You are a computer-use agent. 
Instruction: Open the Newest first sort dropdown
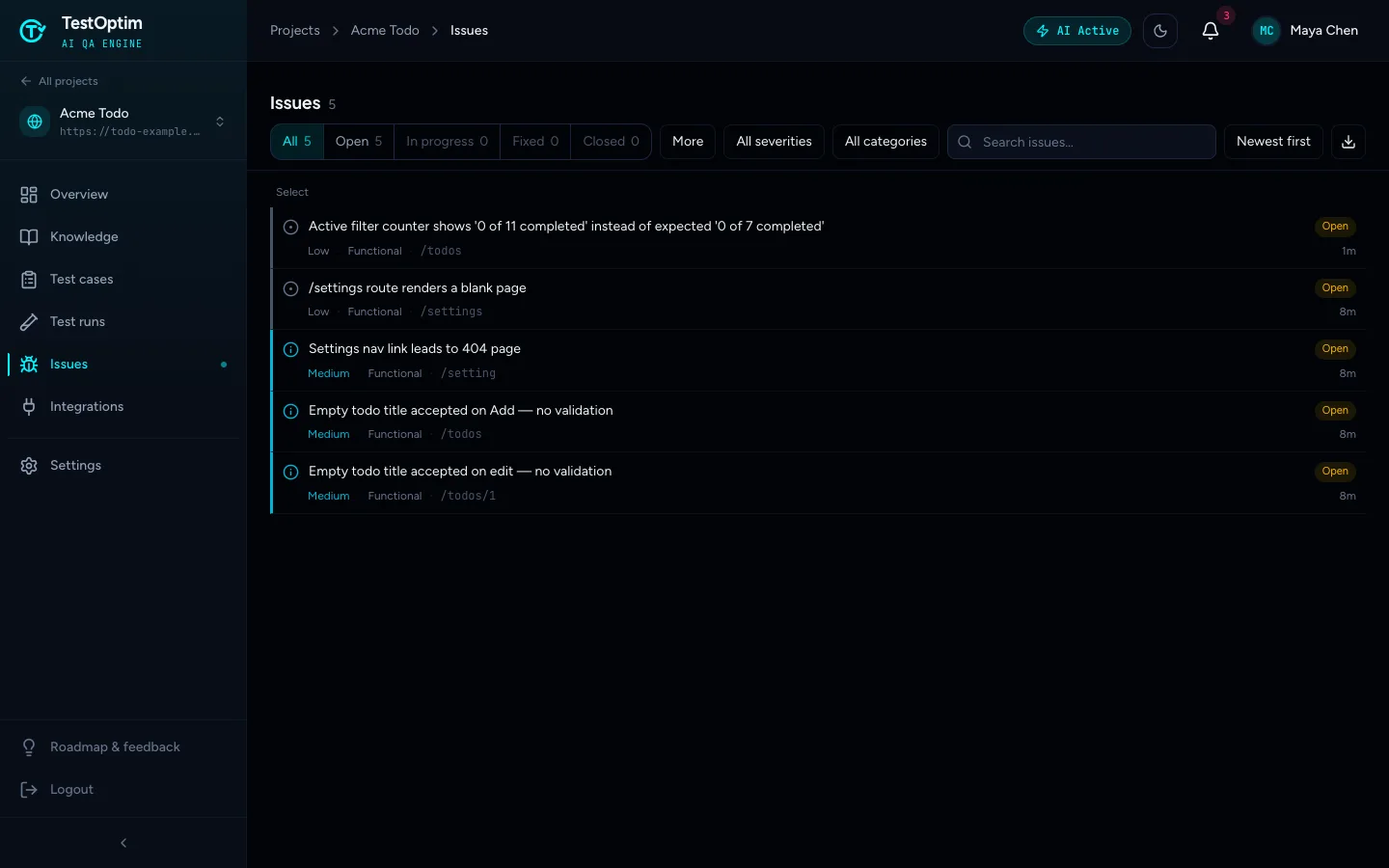pos(1273,142)
